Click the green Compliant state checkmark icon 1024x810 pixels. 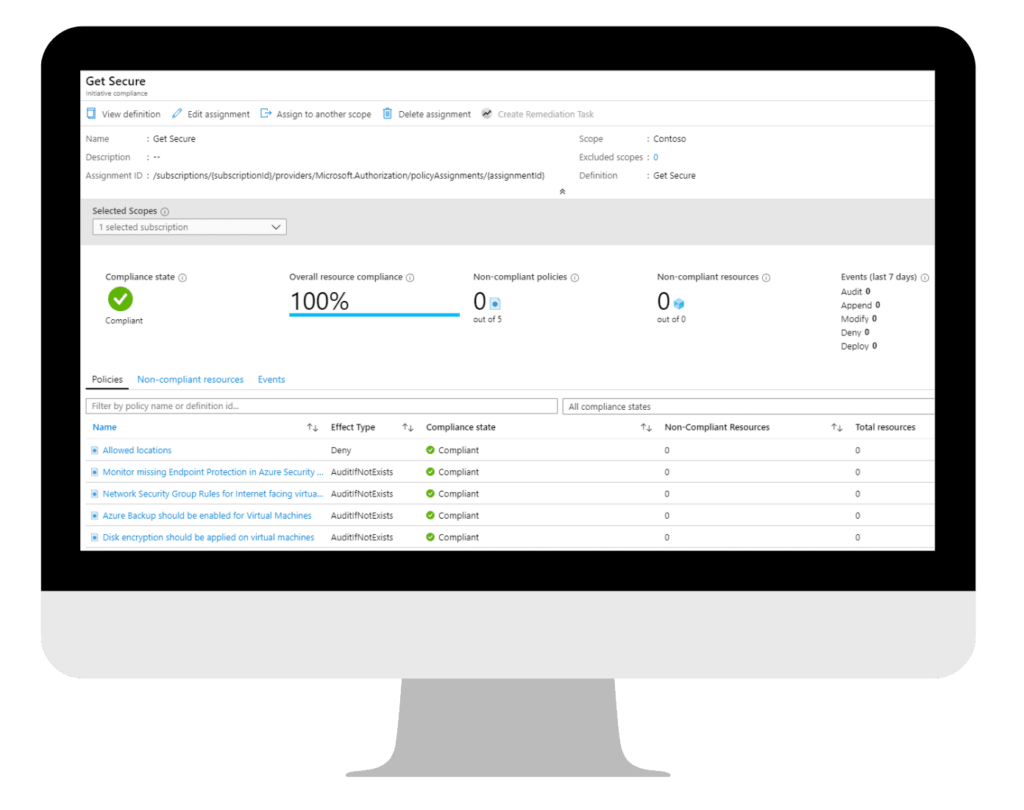point(121,301)
